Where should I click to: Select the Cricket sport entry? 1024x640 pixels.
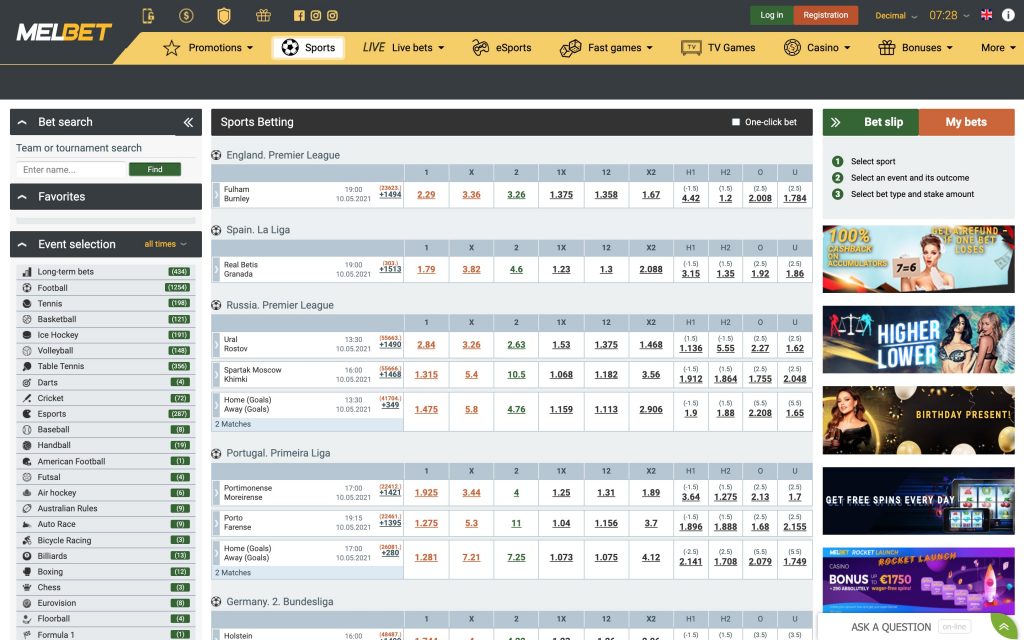(106, 398)
